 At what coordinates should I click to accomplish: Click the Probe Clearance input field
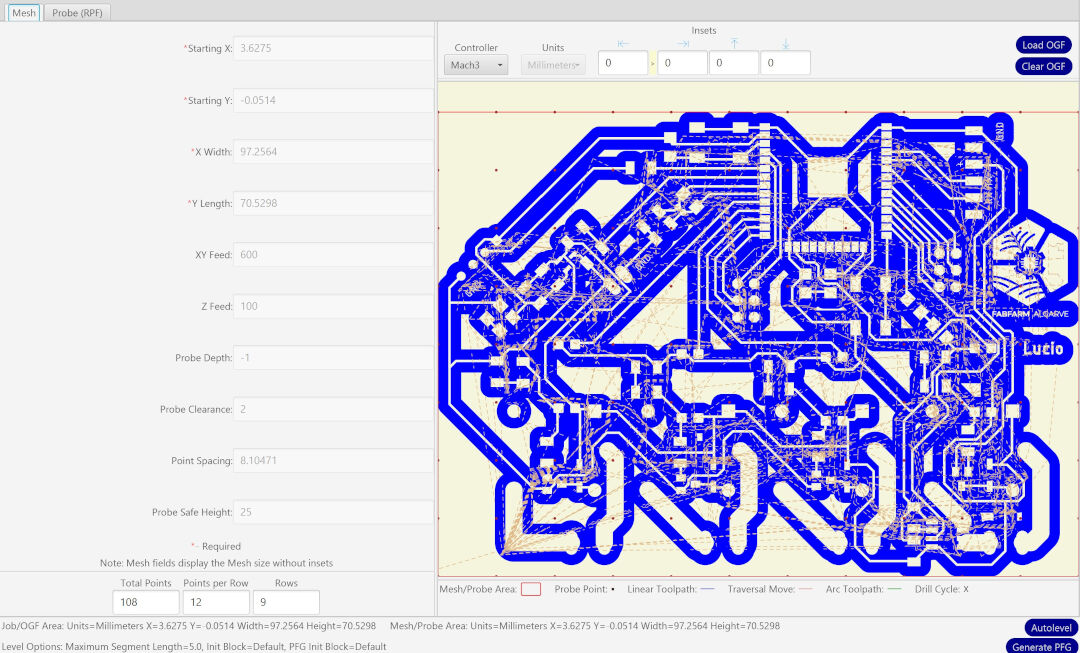click(x=333, y=409)
